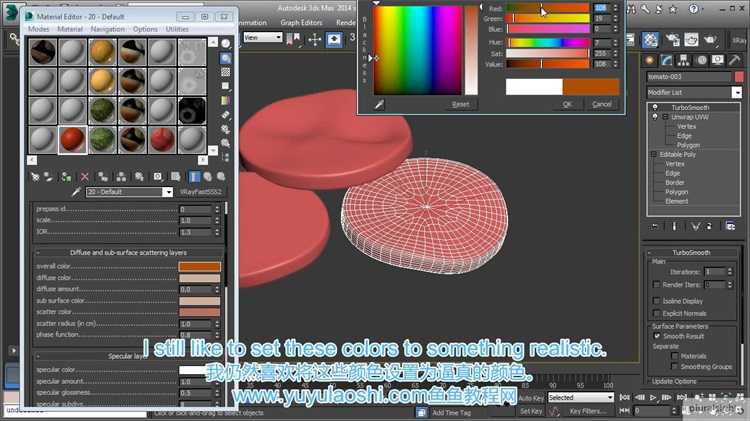This screenshot has height=421, width=750.
Task: Click the Auto Key button
Action: 531,398
